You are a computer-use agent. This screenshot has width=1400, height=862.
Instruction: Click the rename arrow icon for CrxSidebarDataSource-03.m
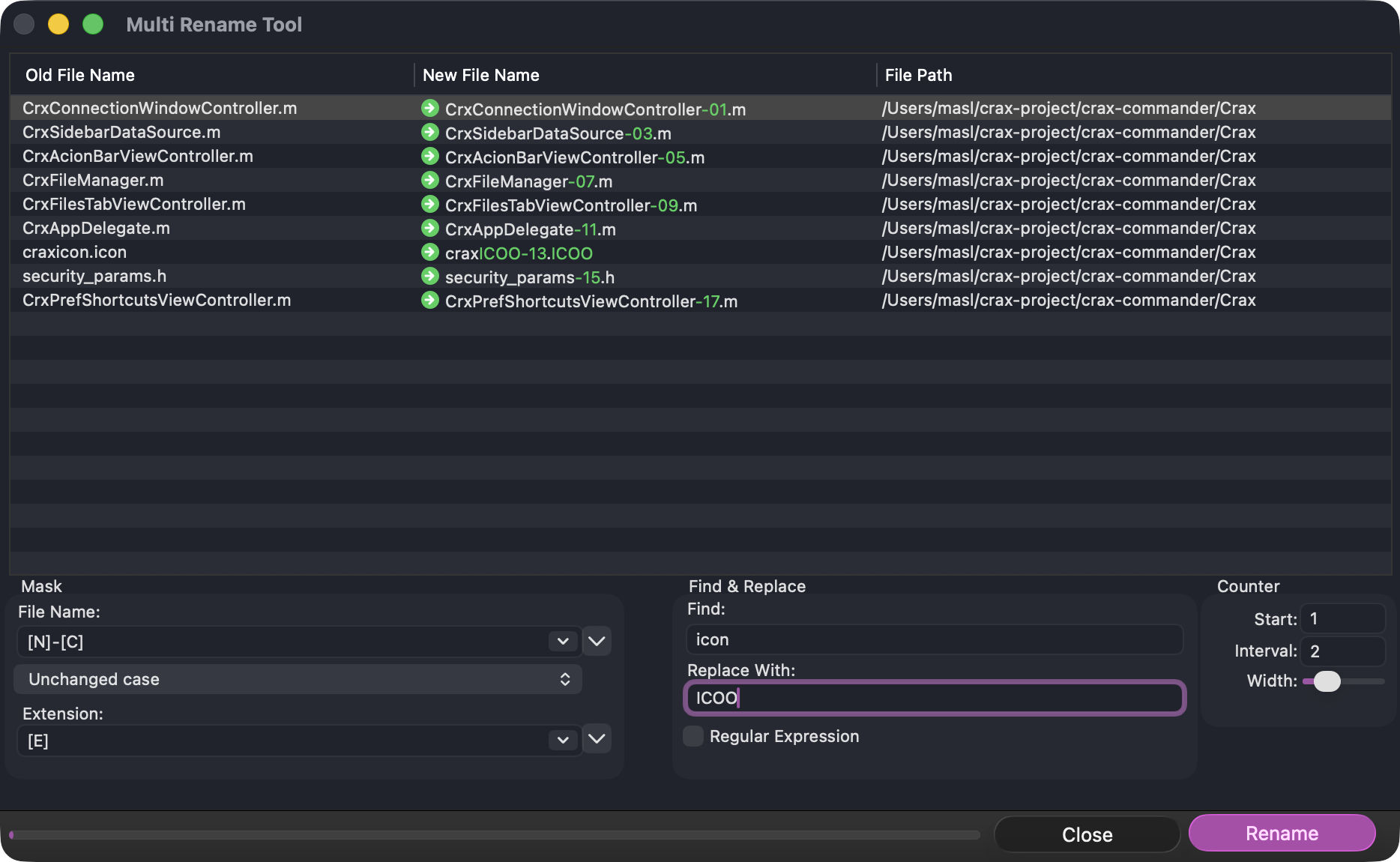429,132
